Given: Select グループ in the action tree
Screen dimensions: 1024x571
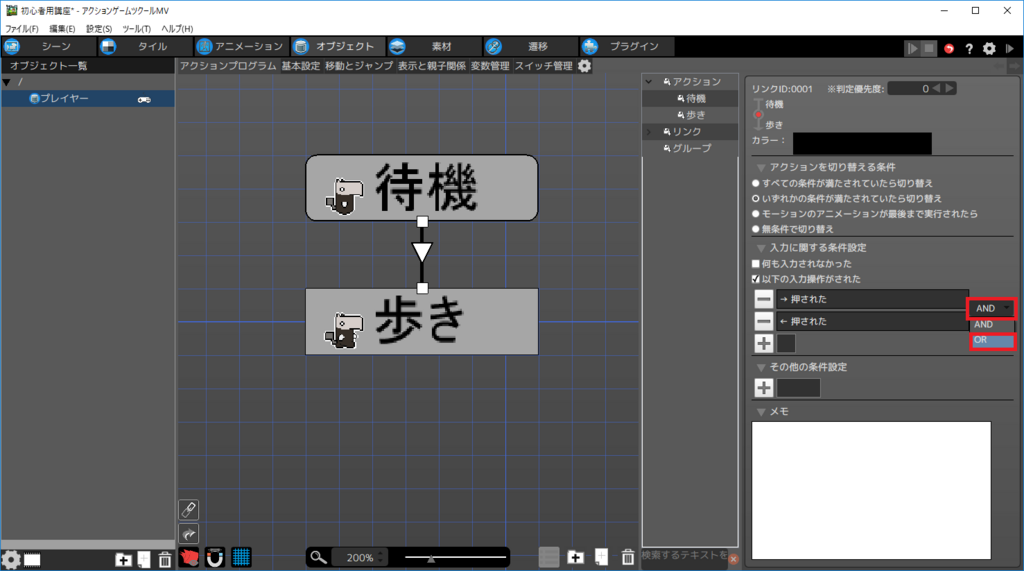Looking at the screenshot, I should click(690, 148).
